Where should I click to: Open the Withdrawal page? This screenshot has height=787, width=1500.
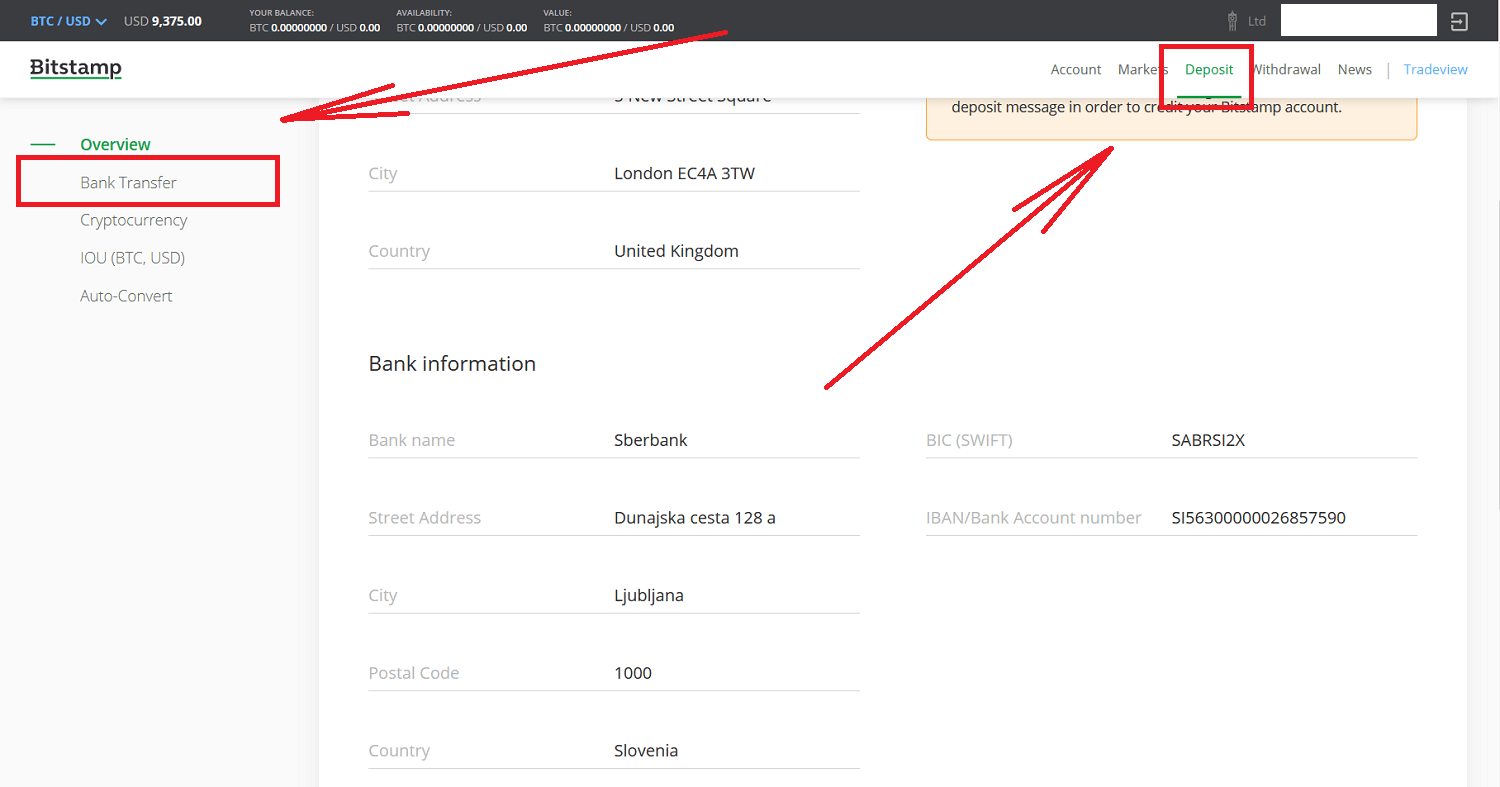[x=1286, y=69]
